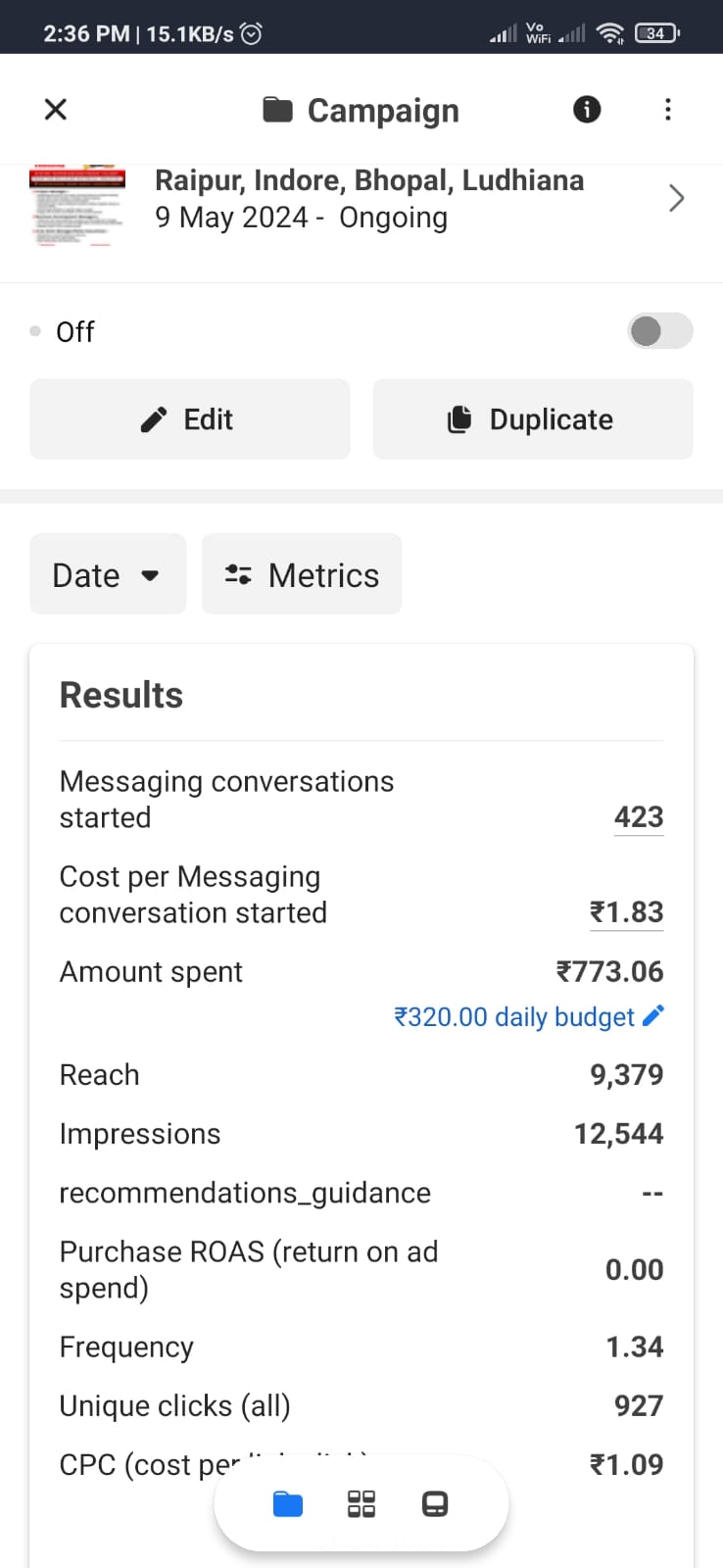Tap the folder icon beside Campaign title
The height and width of the screenshot is (1568, 723).
click(x=278, y=110)
